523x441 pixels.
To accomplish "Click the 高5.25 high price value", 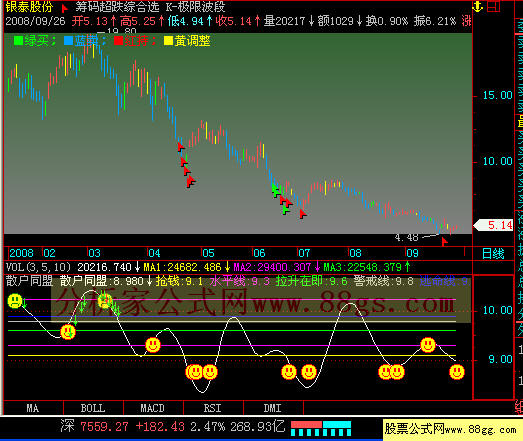I will [x=138, y=21].
